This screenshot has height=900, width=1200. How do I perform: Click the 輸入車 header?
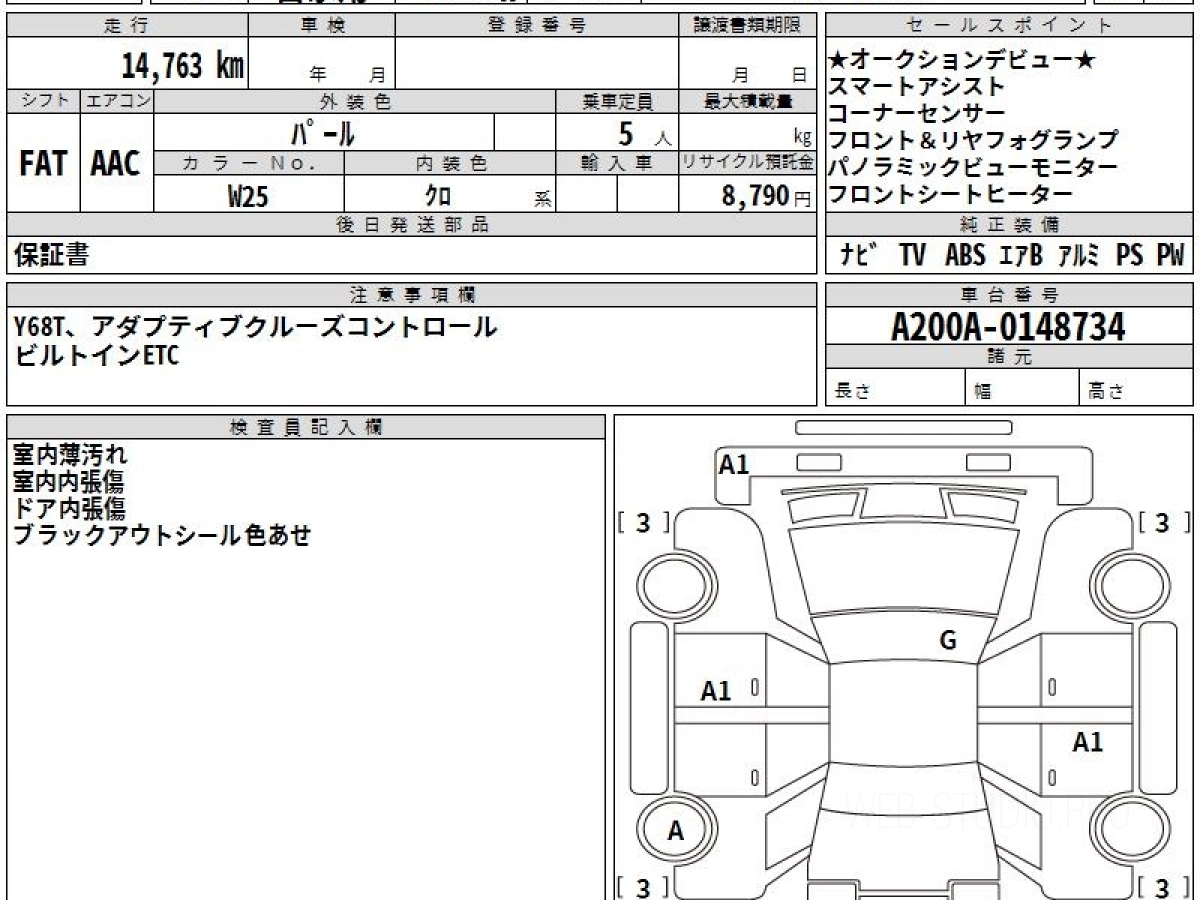(x=617, y=163)
